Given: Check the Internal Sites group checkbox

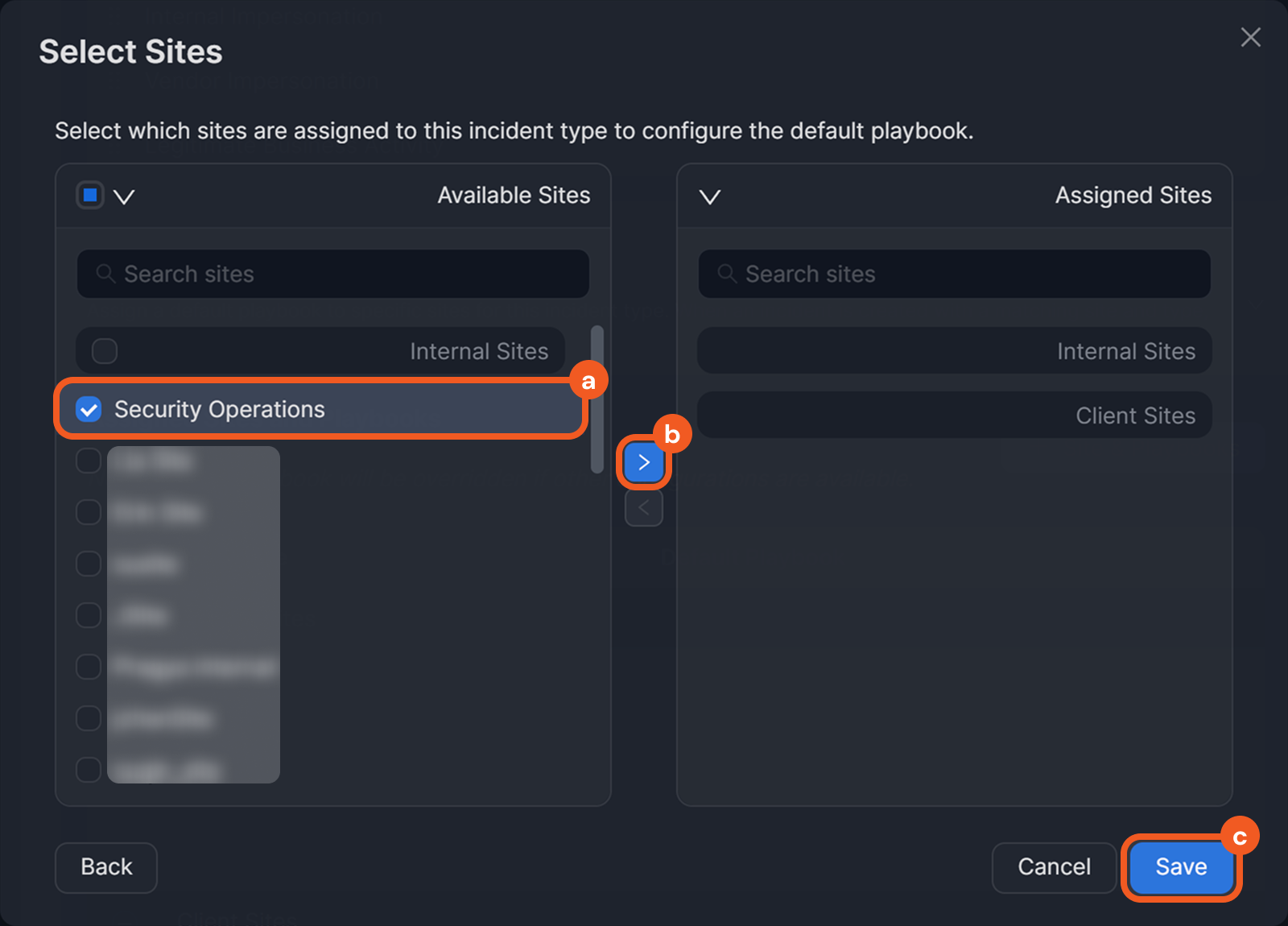Looking at the screenshot, I should pyautogui.click(x=105, y=351).
